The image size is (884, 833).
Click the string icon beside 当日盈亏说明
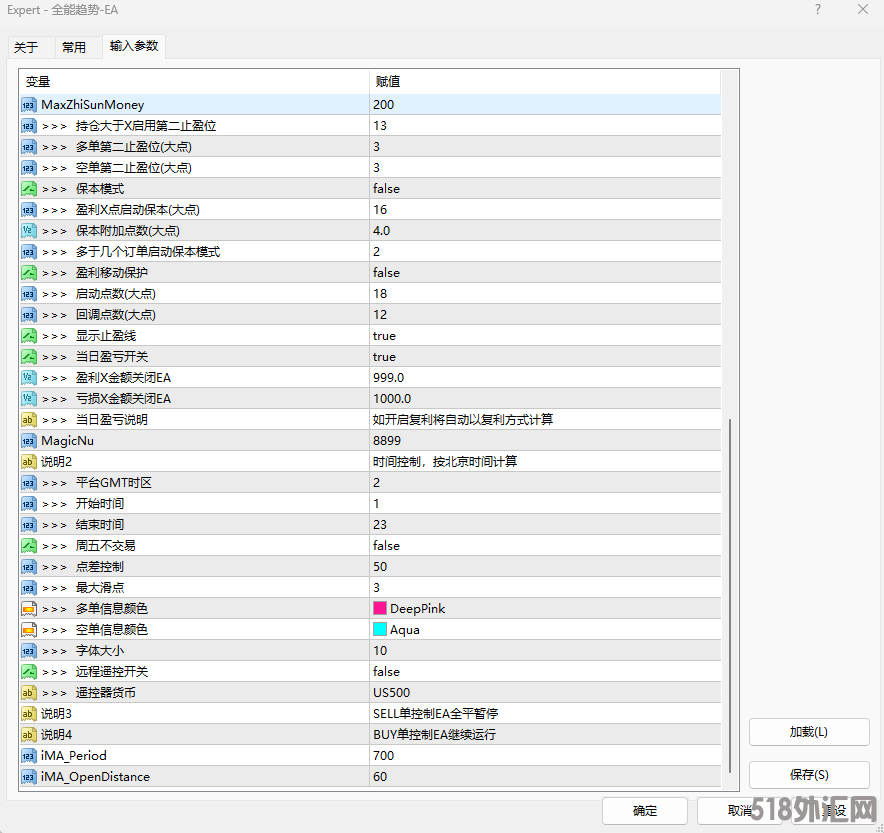tap(29, 420)
